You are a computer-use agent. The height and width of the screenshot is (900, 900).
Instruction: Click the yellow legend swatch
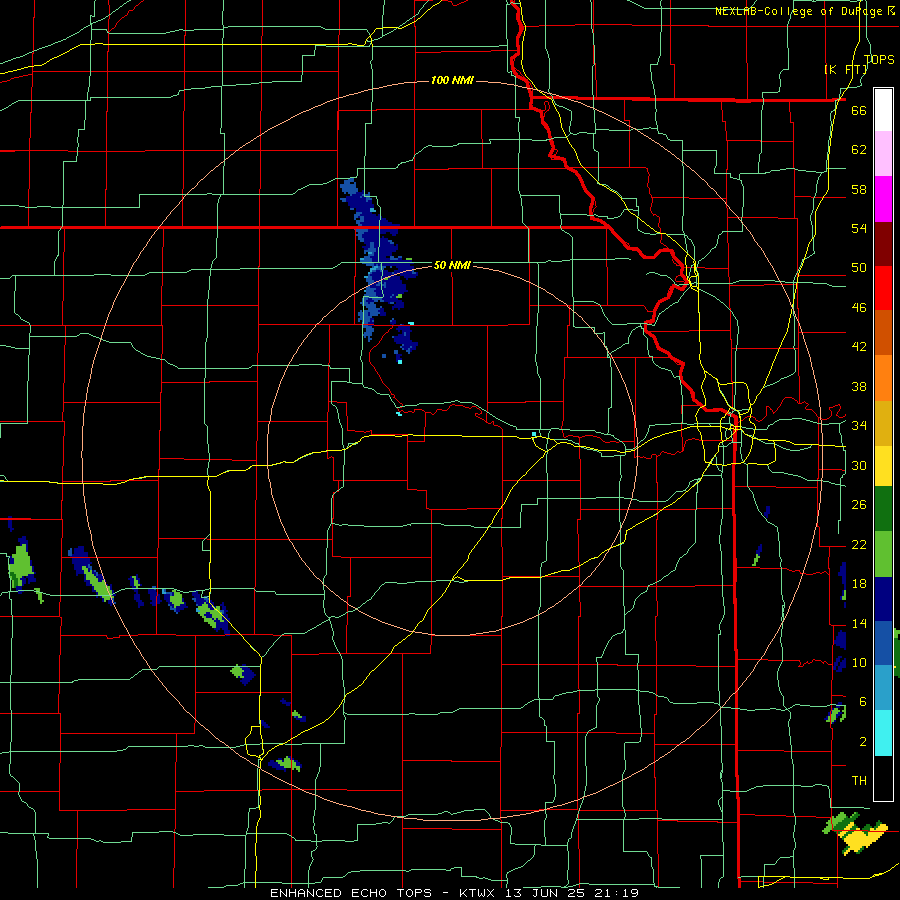tap(883, 465)
